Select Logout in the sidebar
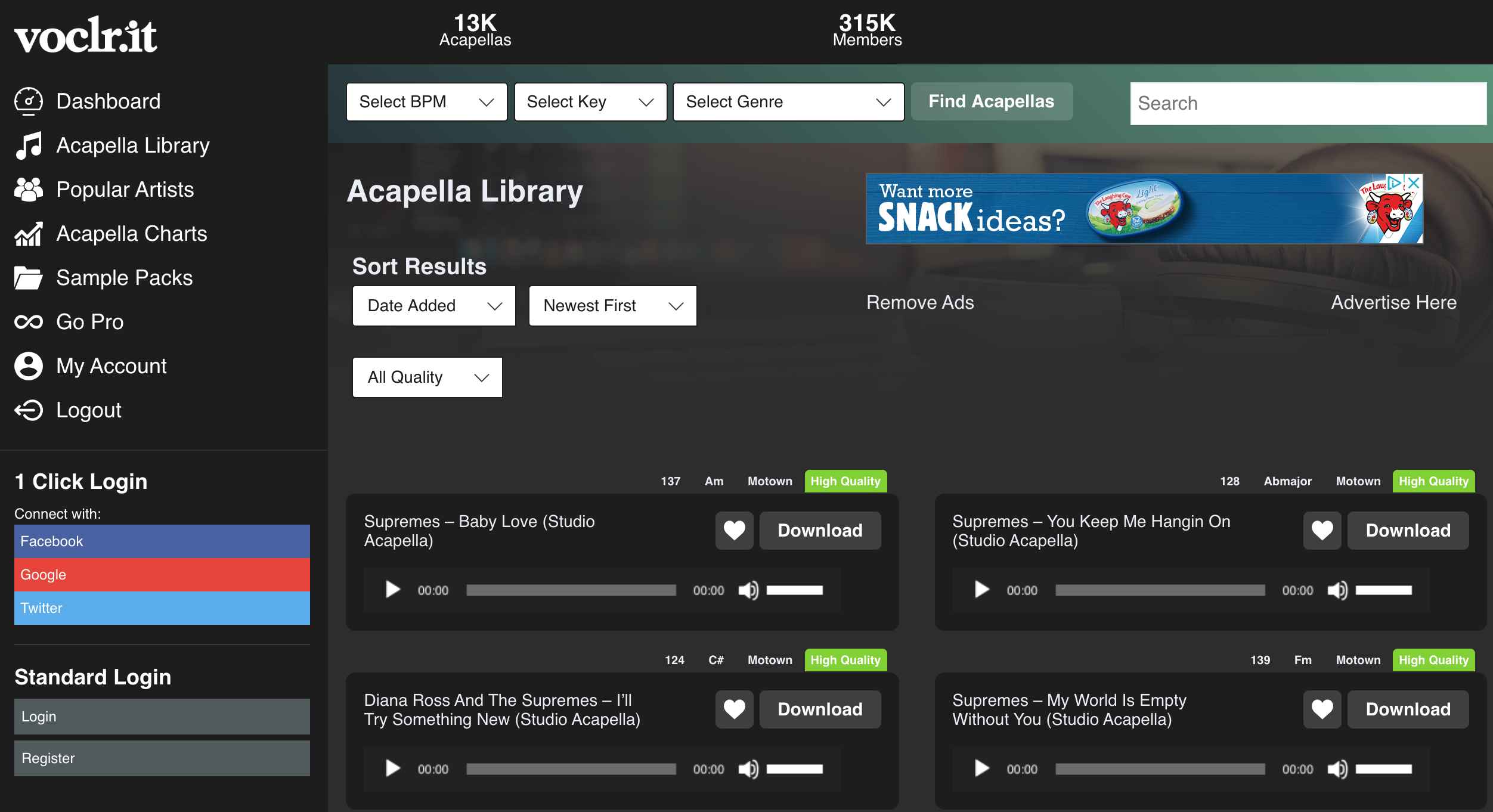This screenshot has height=812, width=1493. (89, 410)
